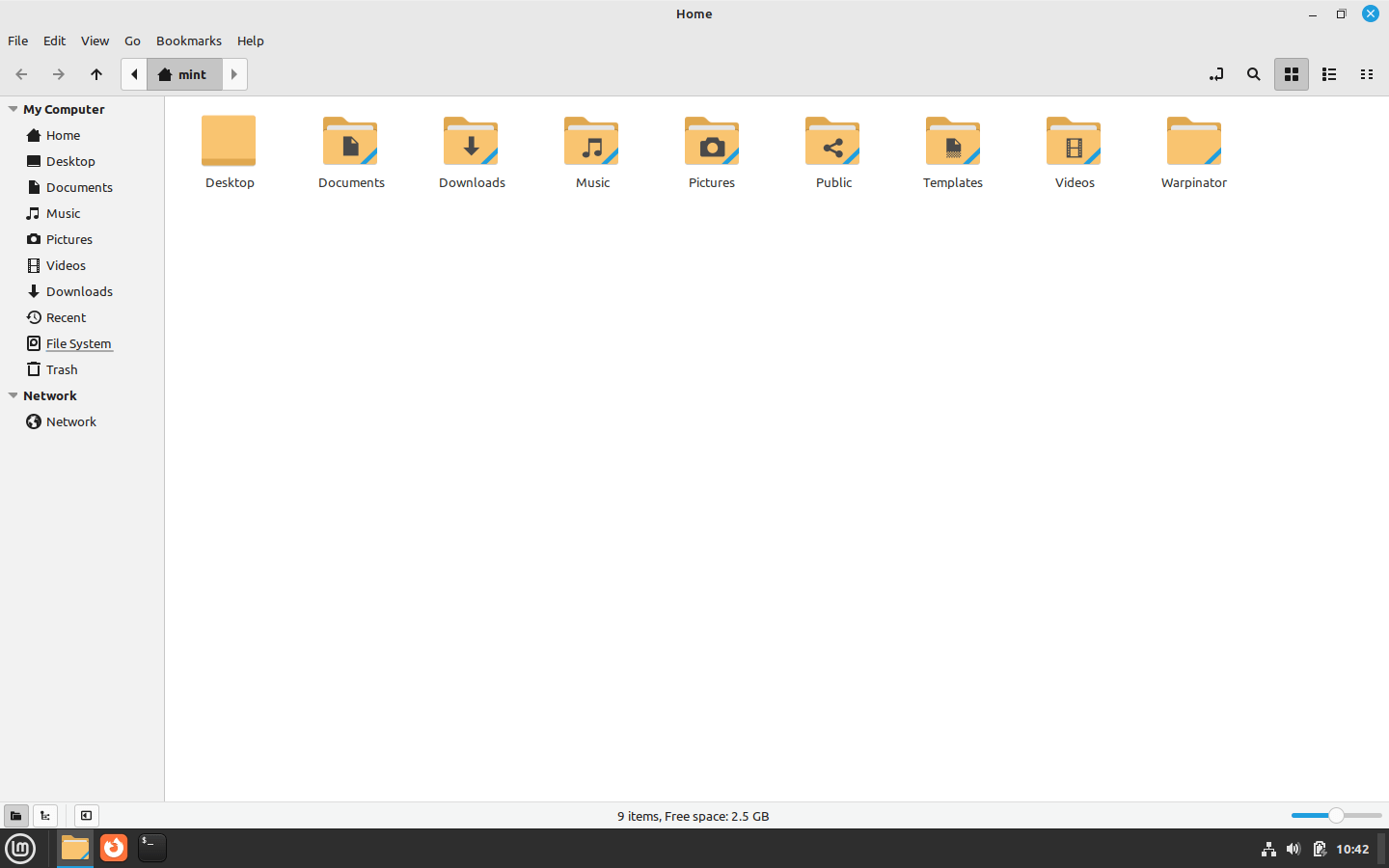Select the mint path button
The height and width of the screenshot is (868, 1389).
coord(184,74)
